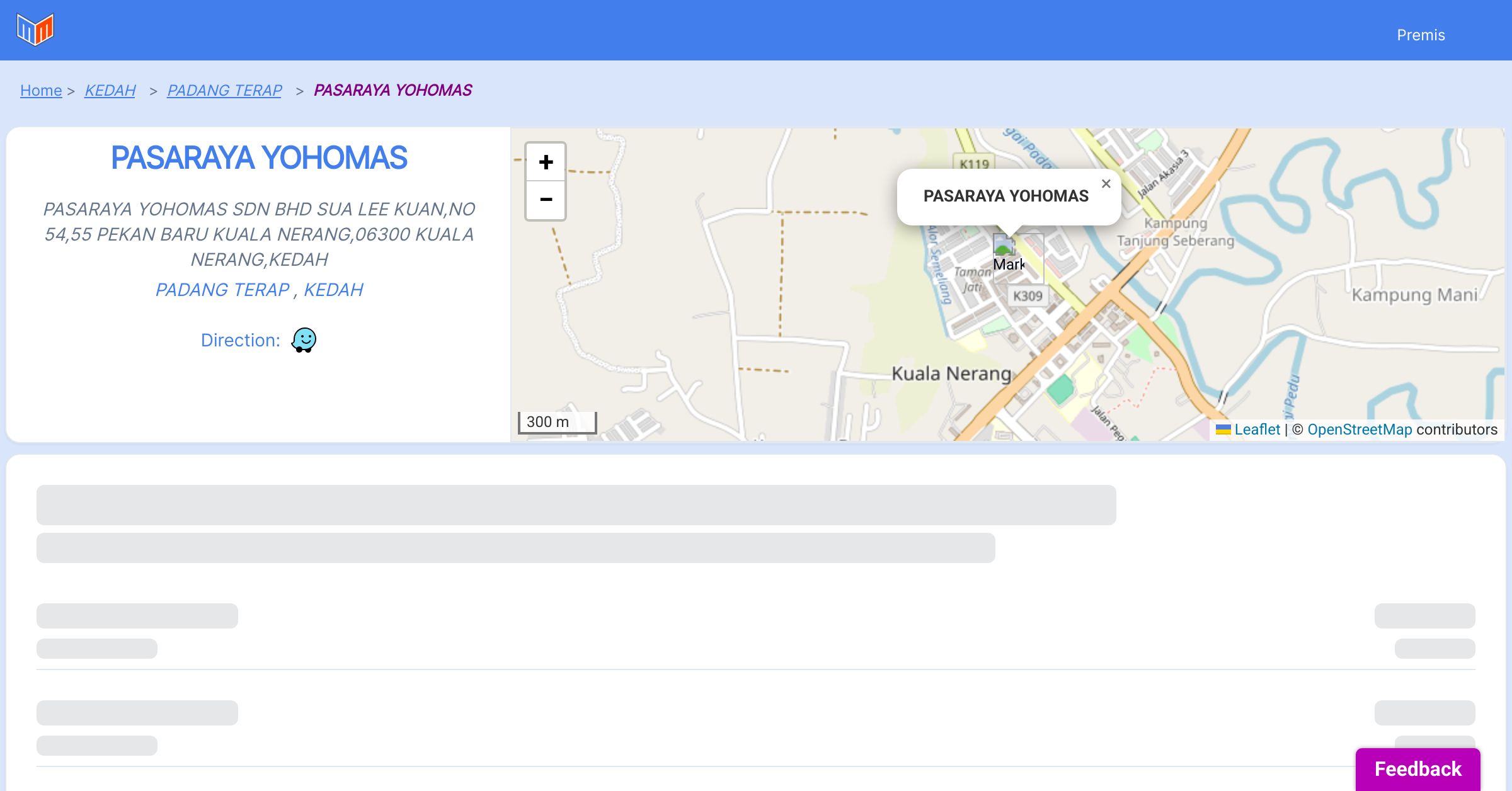Viewport: 1512px width, 791px height.
Task: Open KEDAH breadcrumb link
Action: 110,91
